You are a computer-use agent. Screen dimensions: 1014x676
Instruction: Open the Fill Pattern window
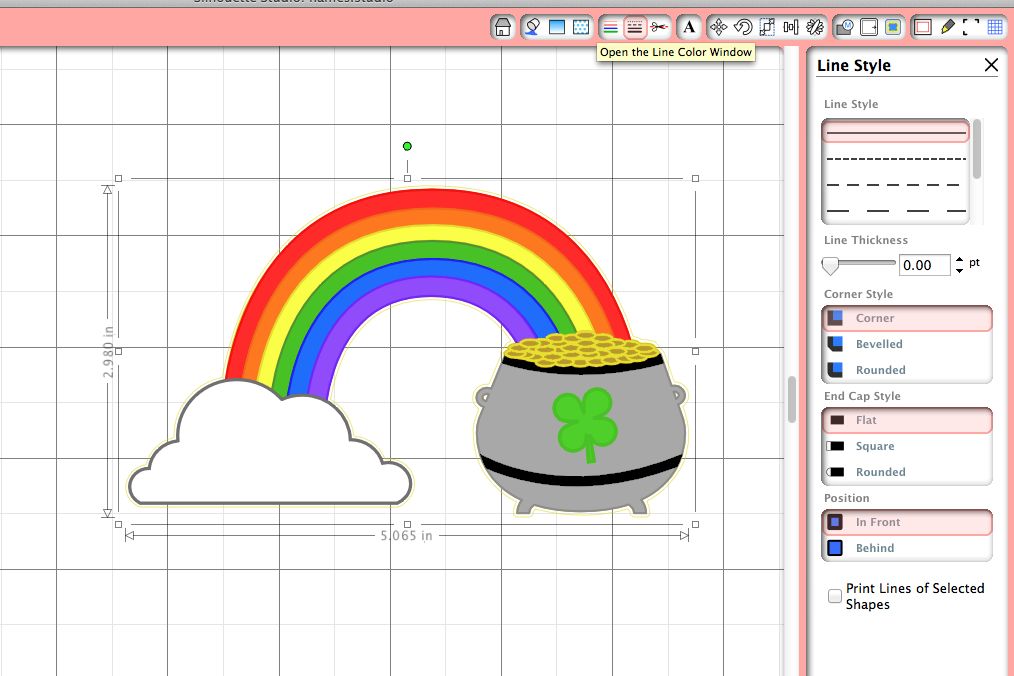click(x=580, y=27)
